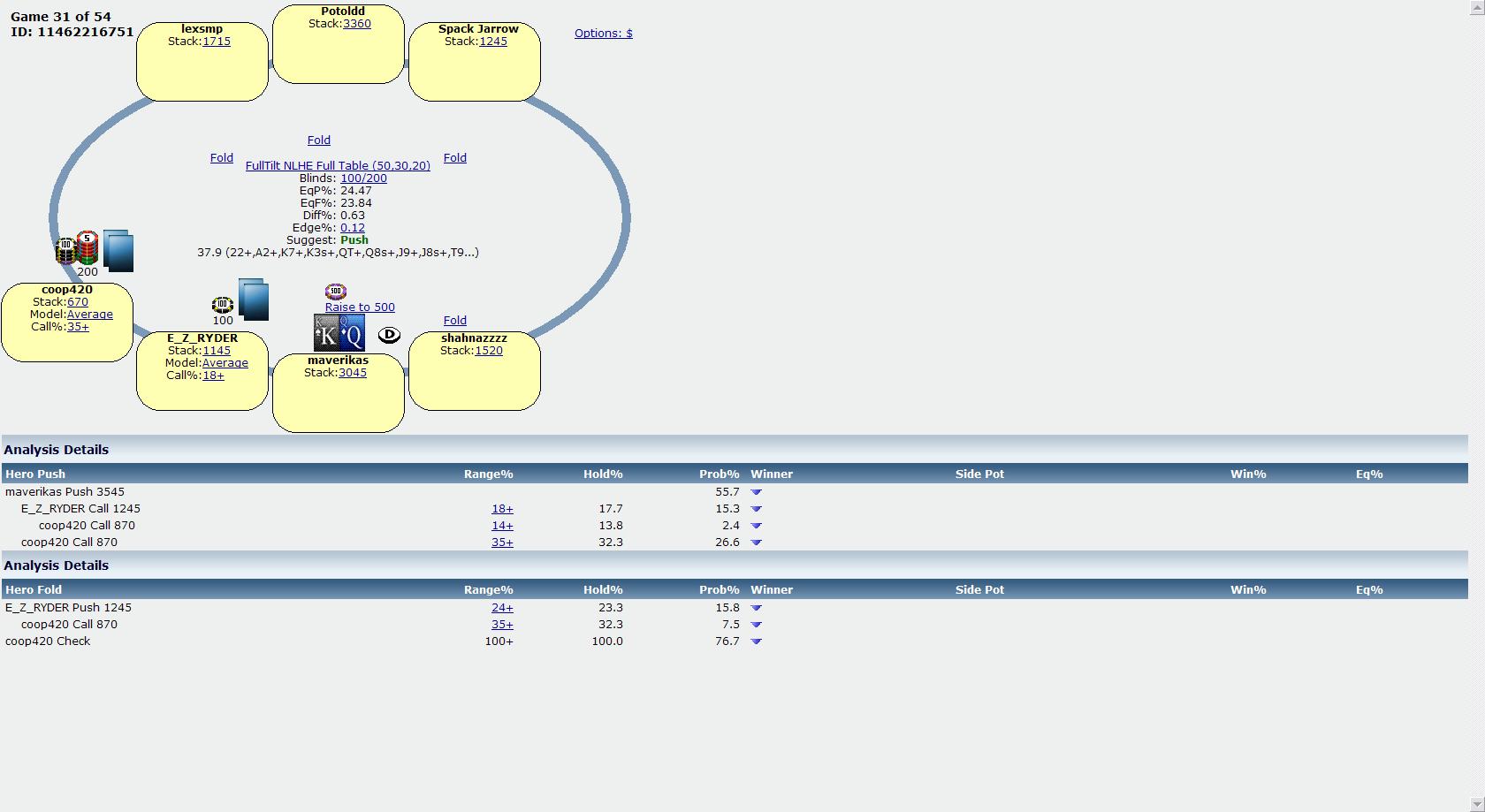Expand E_Z_RYDER Push 1245 winner arrow
Screen dimensions: 1485x812
(x=756, y=608)
